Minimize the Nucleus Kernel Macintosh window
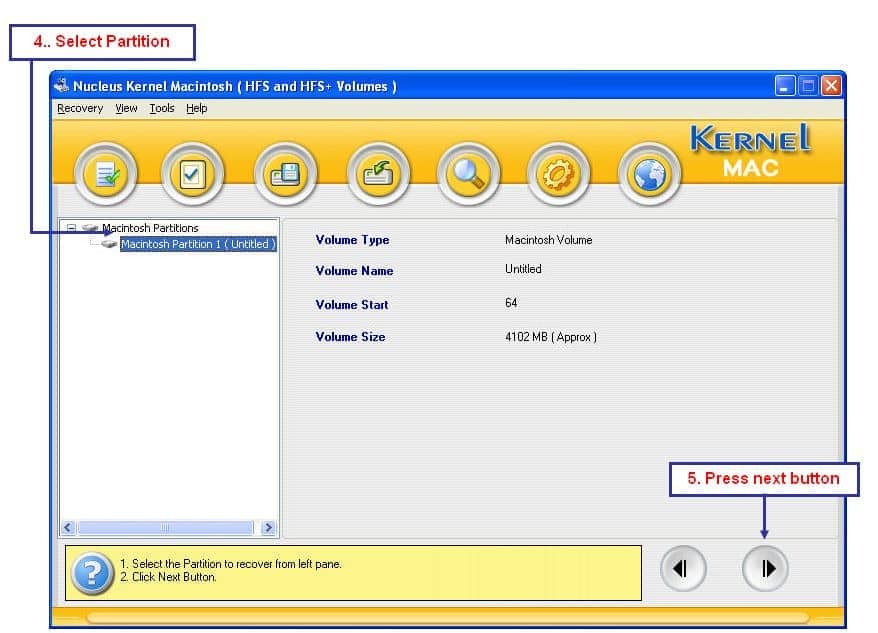 785,86
